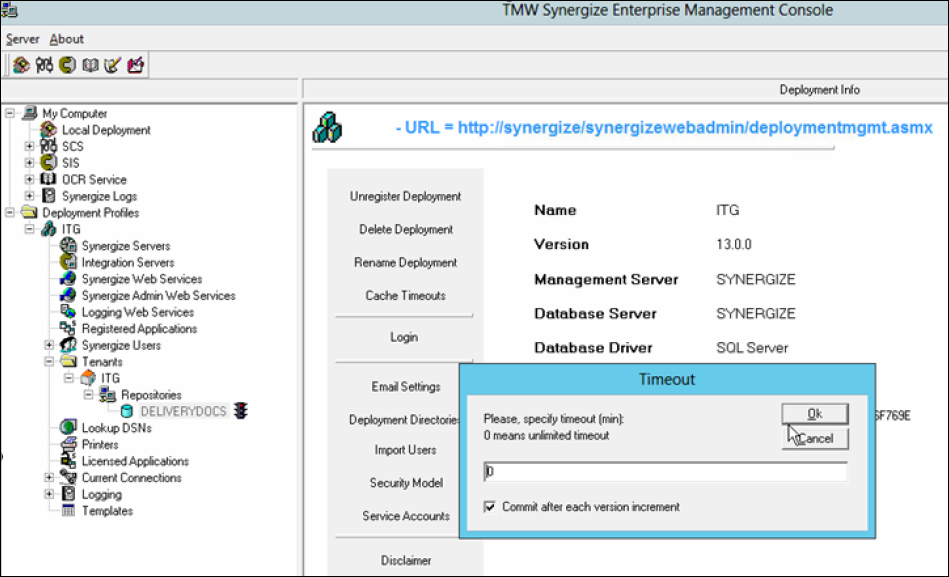
Task: Click Unregister Deployment
Action: click(406, 196)
